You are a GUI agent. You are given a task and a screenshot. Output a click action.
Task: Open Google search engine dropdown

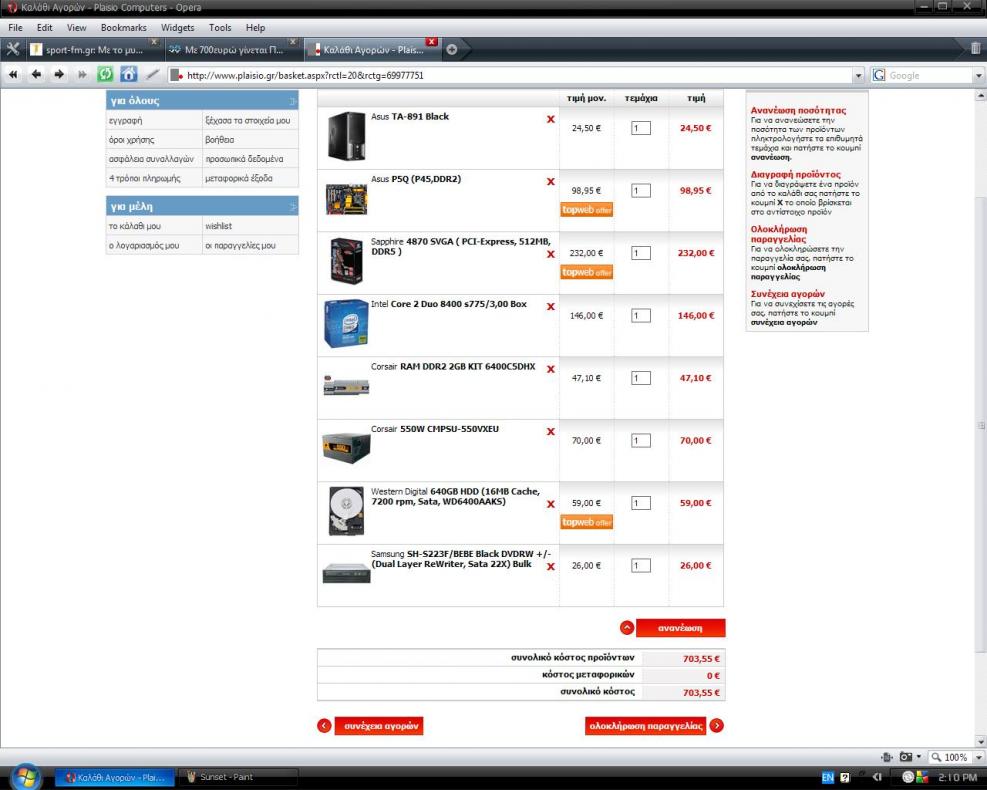click(x=979, y=76)
